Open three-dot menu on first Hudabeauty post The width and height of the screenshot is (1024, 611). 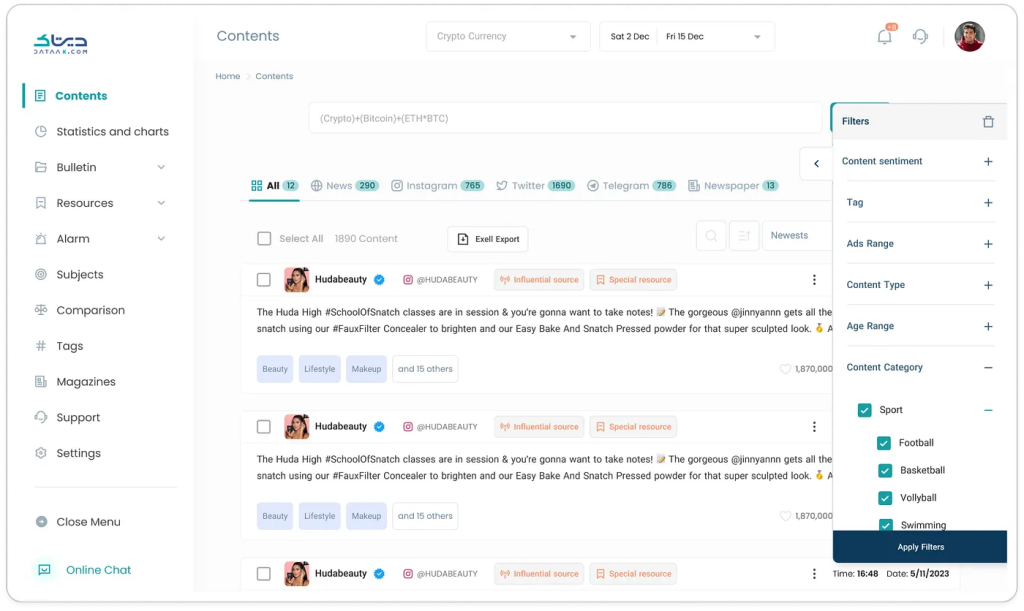(x=814, y=280)
